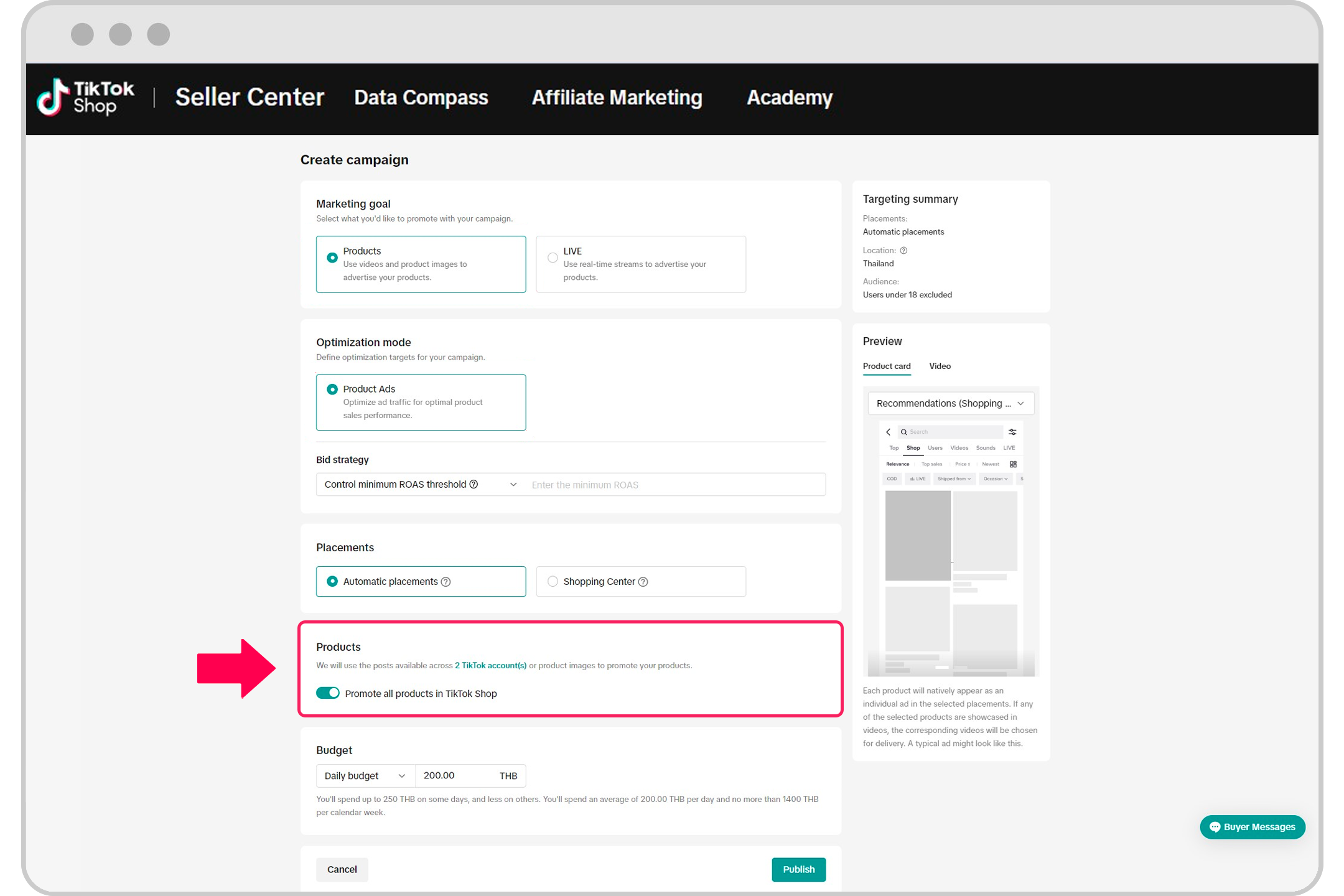Click the TikTok Shop logo
Screen dimensions: 1344x896
[x=85, y=98]
